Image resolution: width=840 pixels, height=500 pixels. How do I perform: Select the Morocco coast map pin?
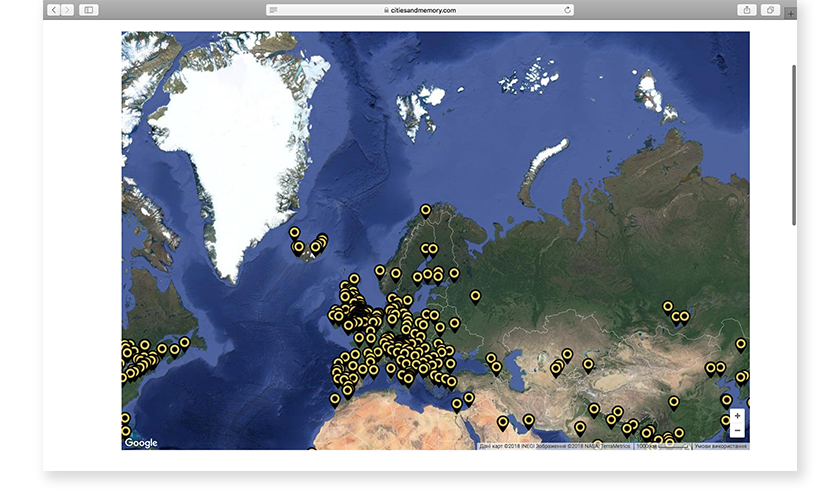click(335, 399)
